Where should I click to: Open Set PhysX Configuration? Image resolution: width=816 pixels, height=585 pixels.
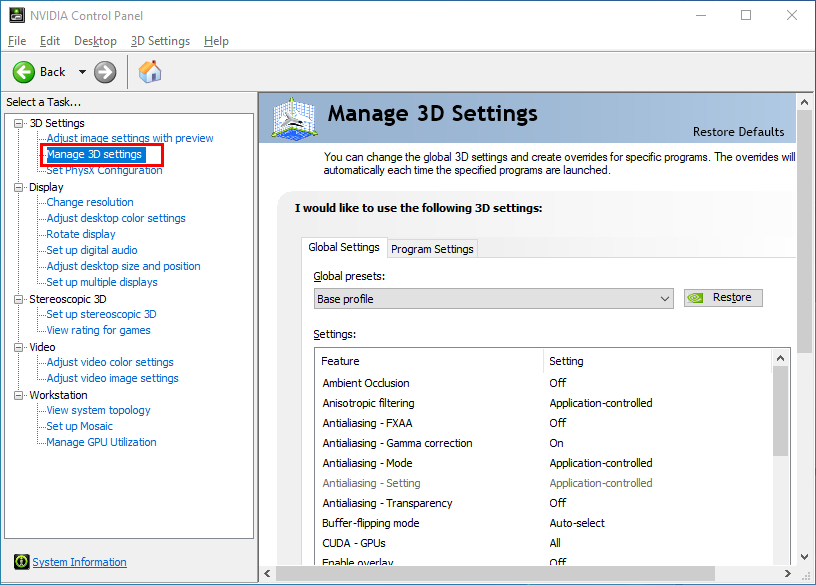click(104, 170)
